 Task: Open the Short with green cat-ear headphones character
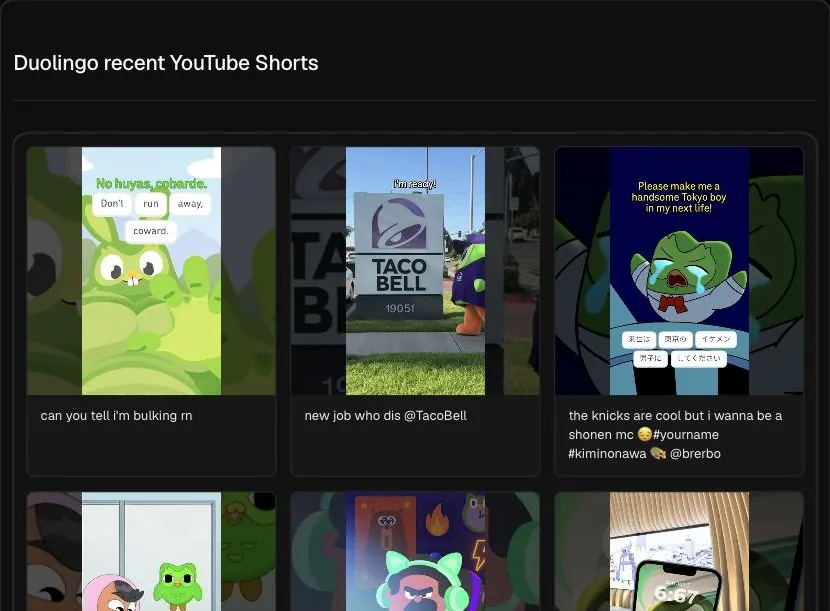point(415,551)
